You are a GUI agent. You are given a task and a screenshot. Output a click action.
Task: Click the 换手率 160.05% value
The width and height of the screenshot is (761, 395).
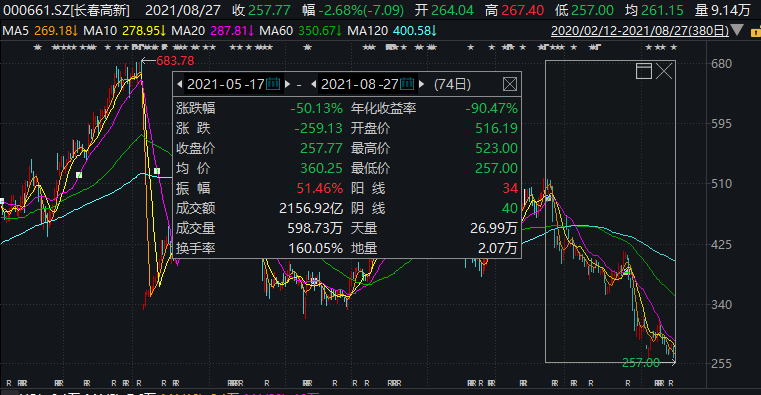[x=316, y=248]
